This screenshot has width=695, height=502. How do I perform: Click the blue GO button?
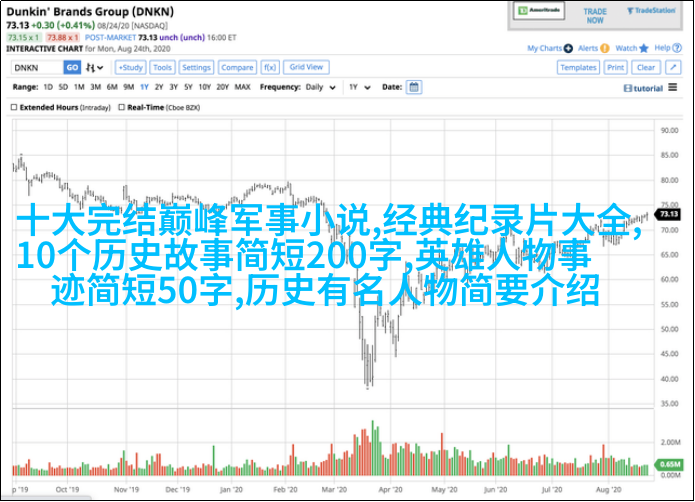click(x=72, y=67)
